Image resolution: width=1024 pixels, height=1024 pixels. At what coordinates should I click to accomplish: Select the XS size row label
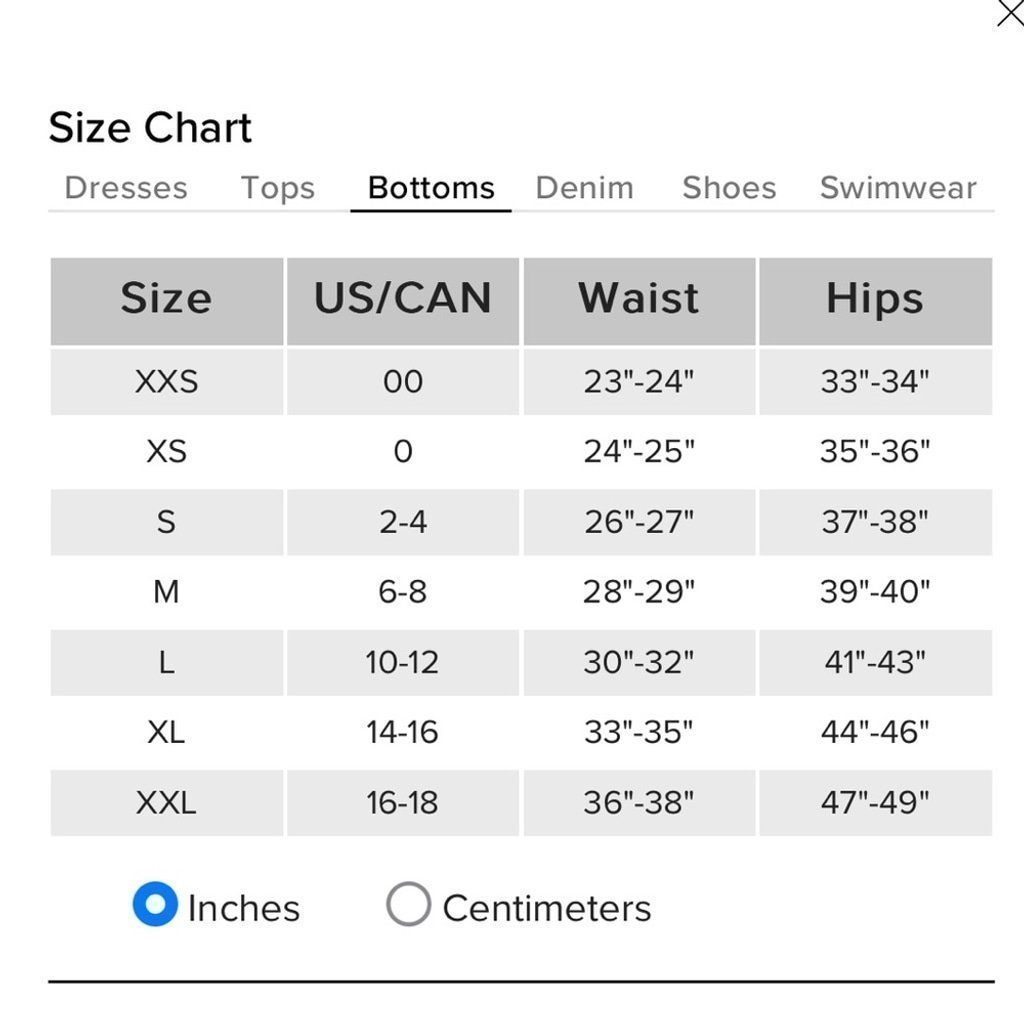(167, 451)
